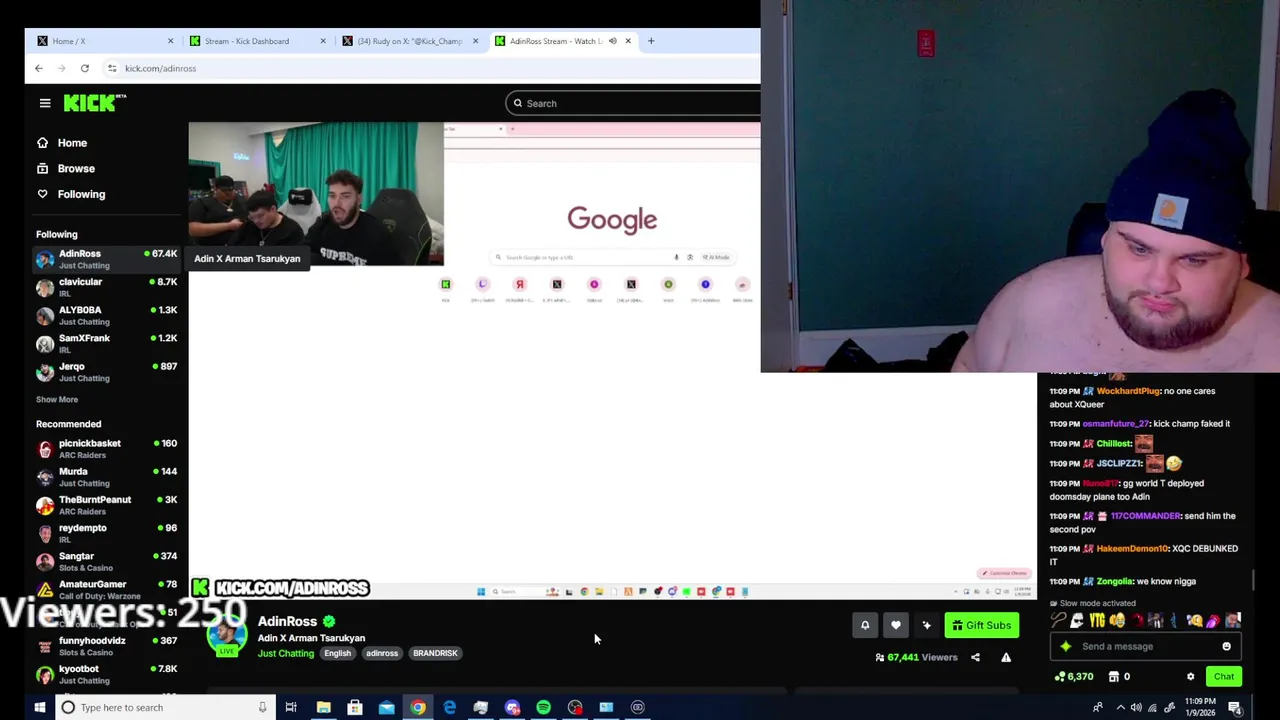The image size is (1280, 720).
Task: Close the Kick Dashboard tab
Action: tap(322, 41)
